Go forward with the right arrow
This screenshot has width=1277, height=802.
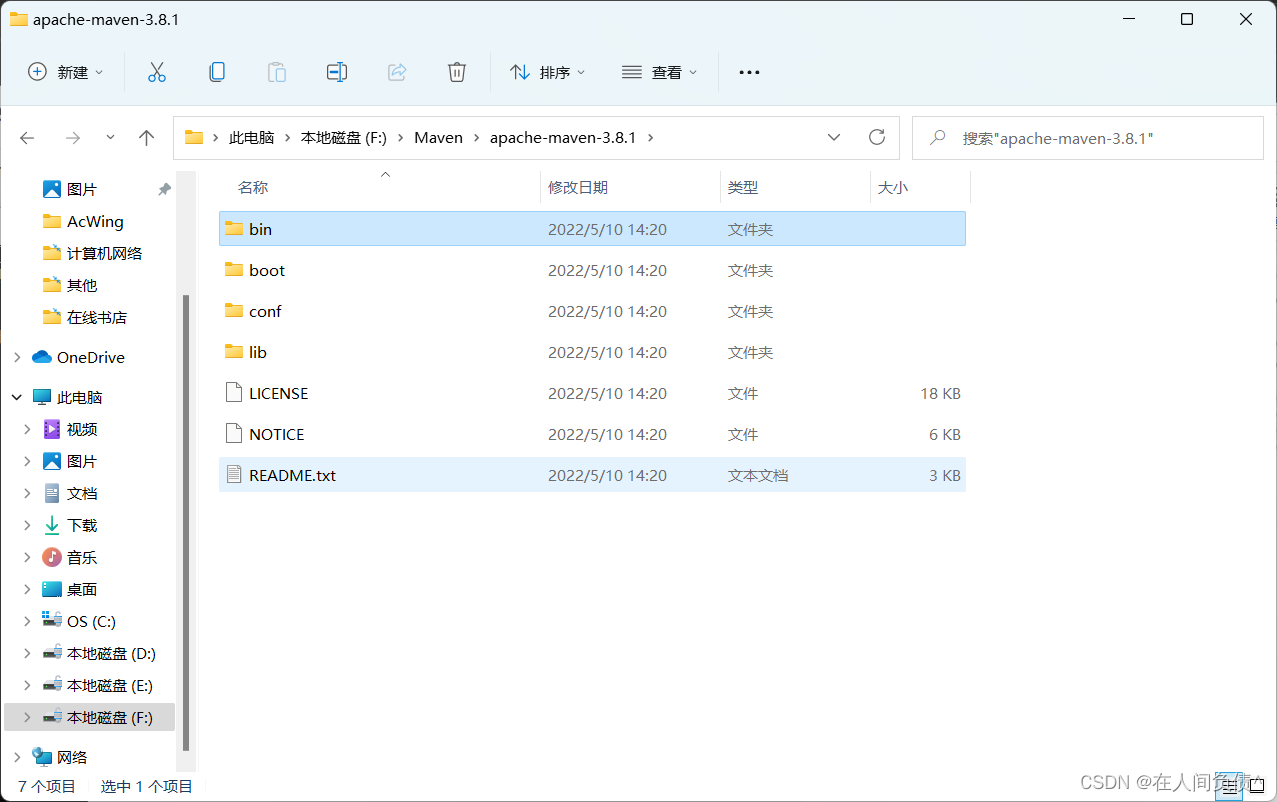pyautogui.click(x=72, y=138)
